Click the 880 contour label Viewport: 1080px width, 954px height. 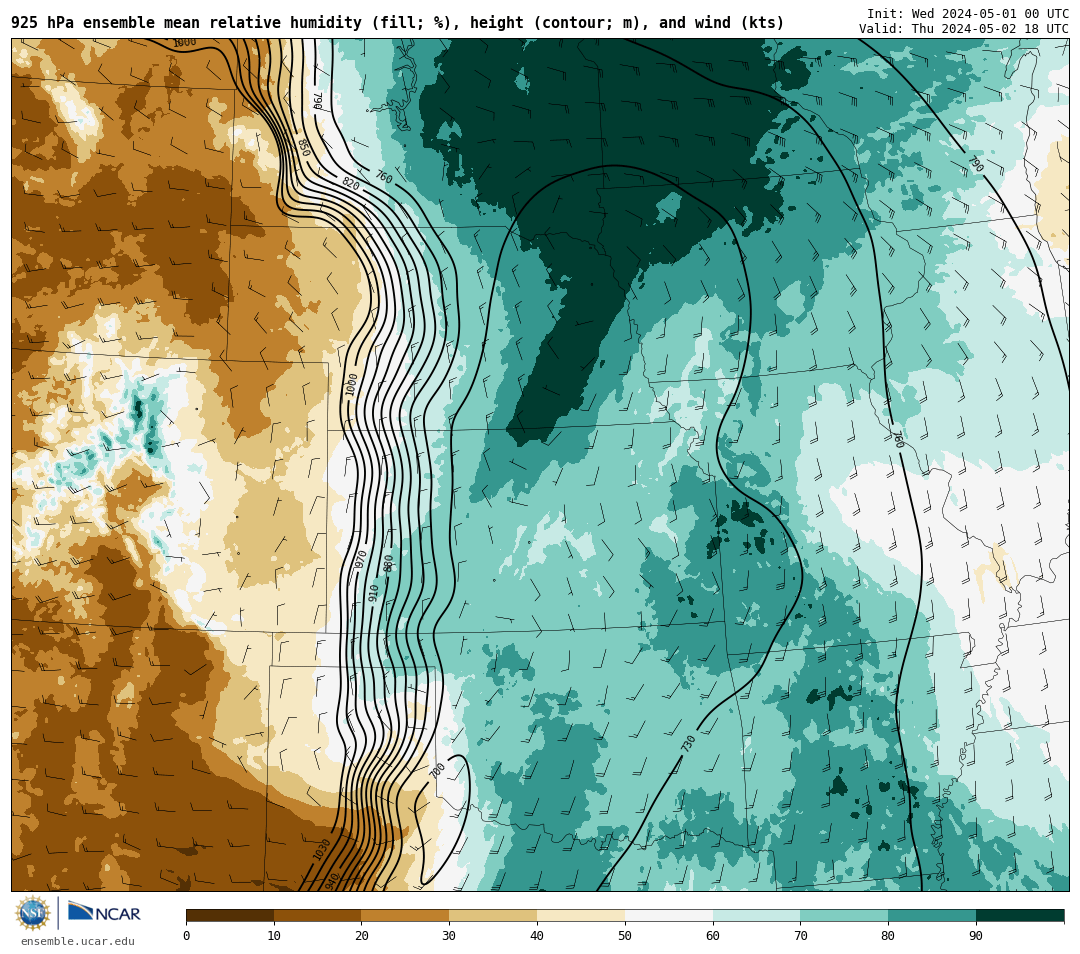(388, 563)
